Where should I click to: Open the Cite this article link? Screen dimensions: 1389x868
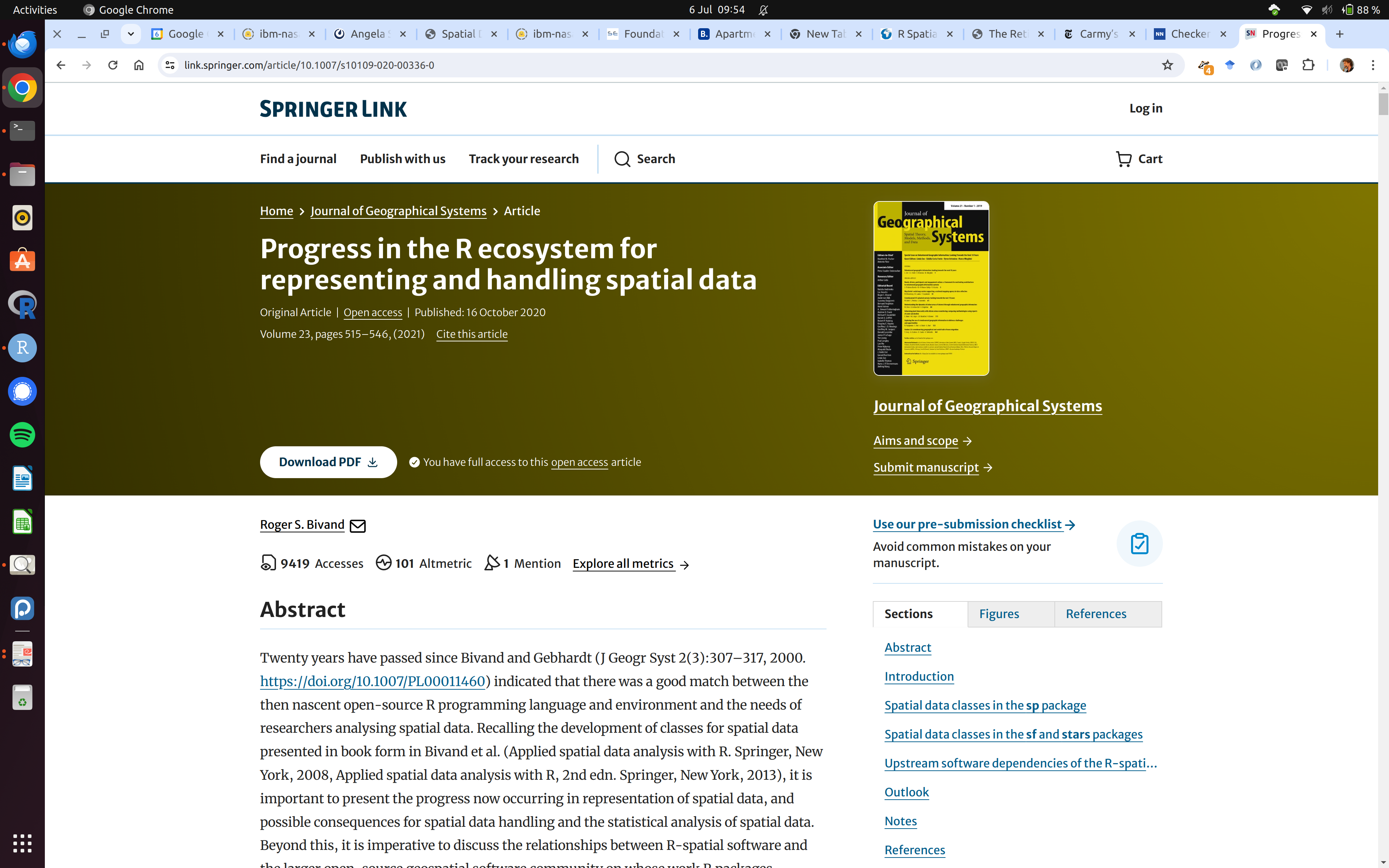point(471,334)
